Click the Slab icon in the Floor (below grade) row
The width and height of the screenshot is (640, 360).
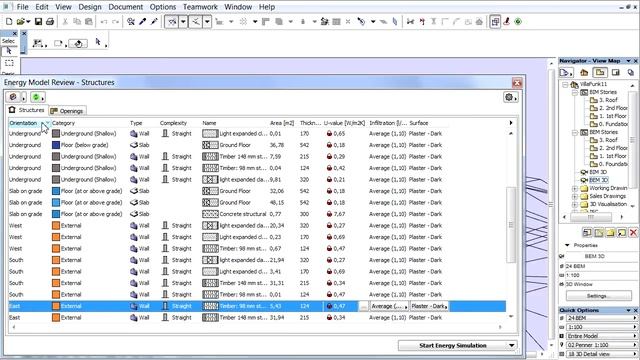coord(134,145)
